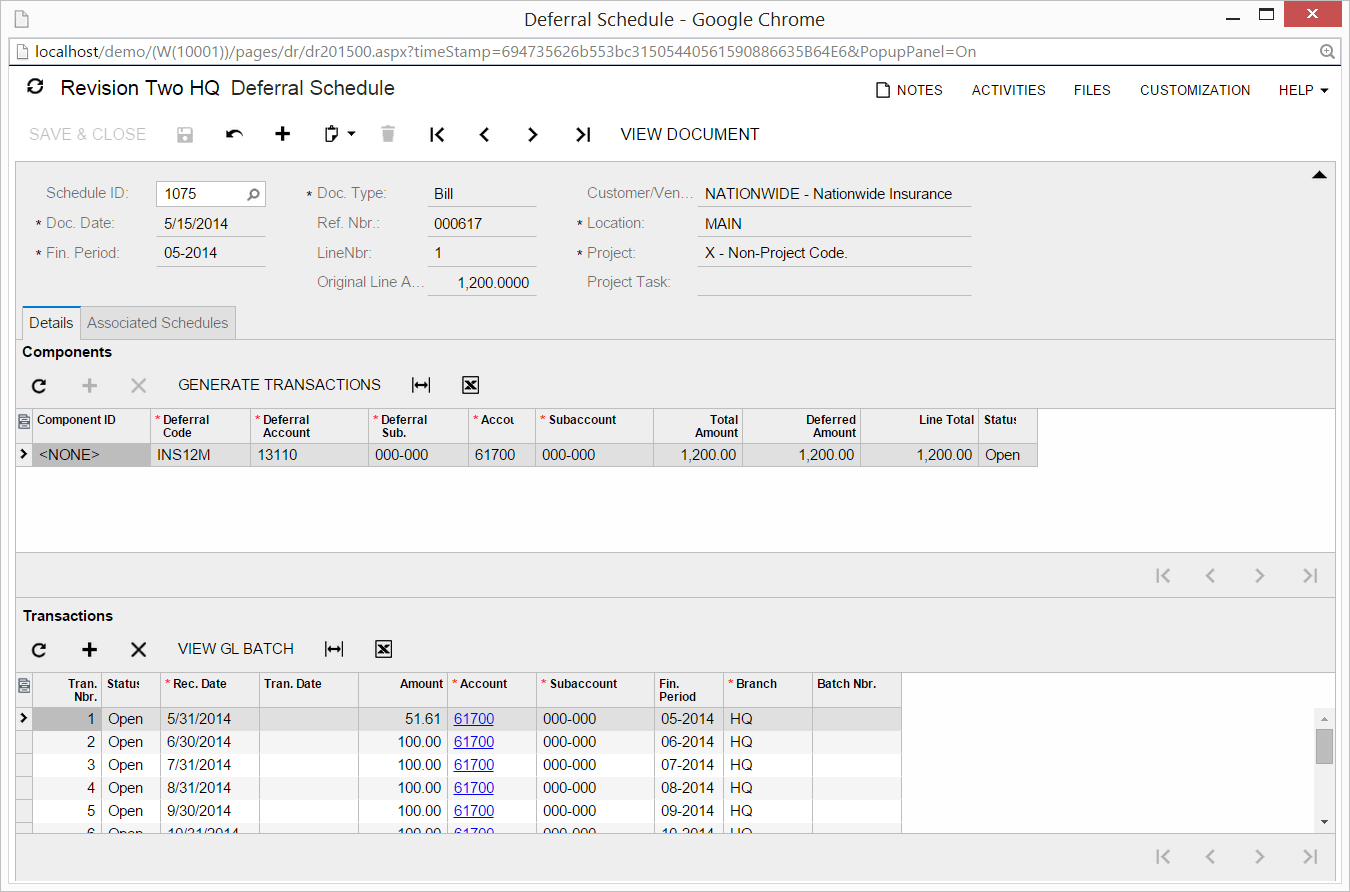1350x892 pixels.
Task: Click the Save & Close button
Action: coord(88,134)
